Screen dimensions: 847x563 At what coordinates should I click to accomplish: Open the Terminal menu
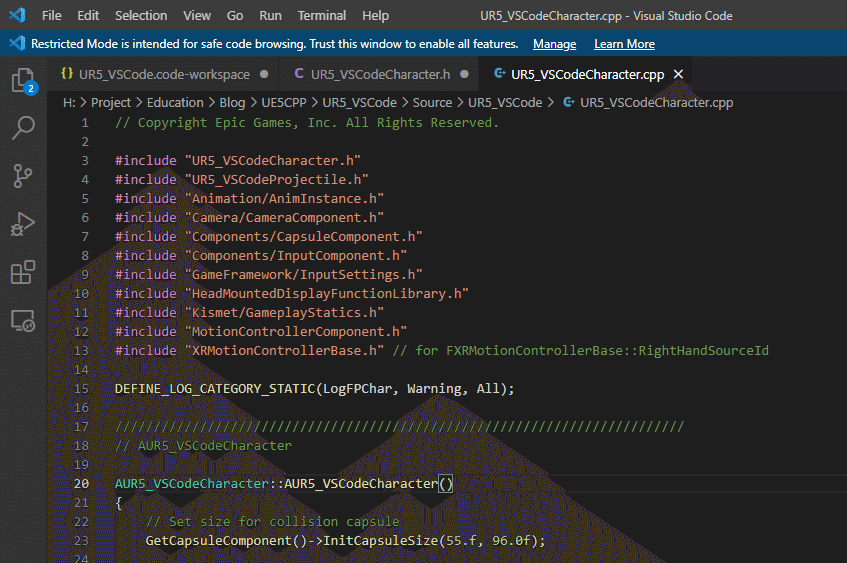[x=322, y=16]
